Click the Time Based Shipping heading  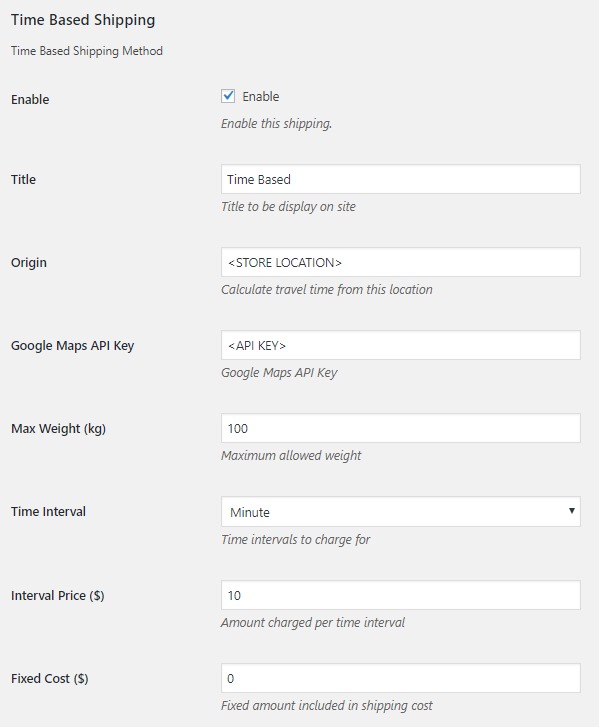tap(83, 20)
